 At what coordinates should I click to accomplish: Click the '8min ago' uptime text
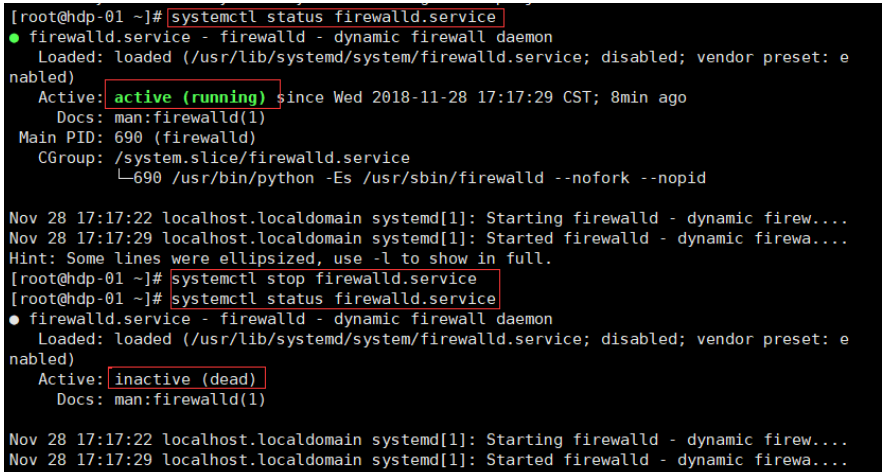[x=648, y=98]
